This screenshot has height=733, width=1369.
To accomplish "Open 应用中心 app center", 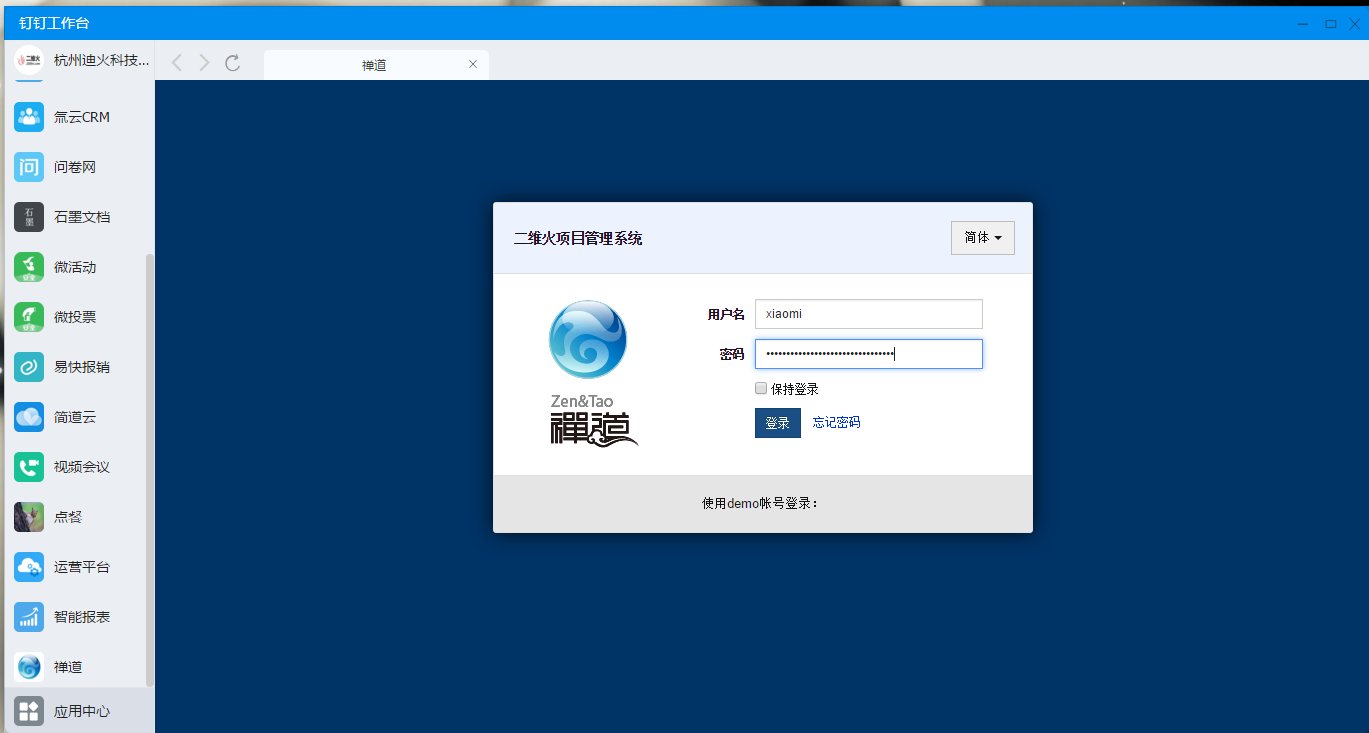I will (x=77, y=711).
